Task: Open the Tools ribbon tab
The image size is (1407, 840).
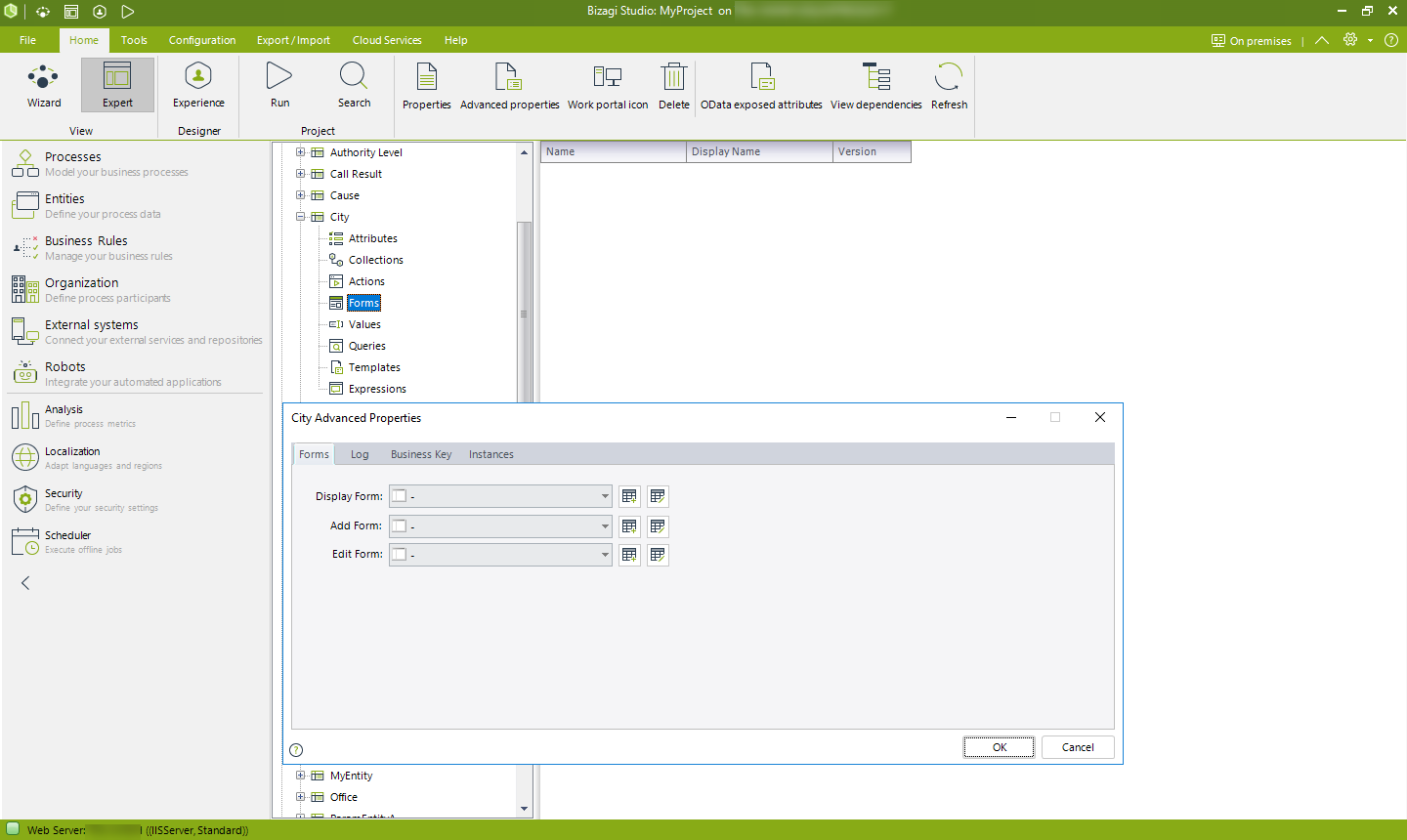Action: (134, 40)
